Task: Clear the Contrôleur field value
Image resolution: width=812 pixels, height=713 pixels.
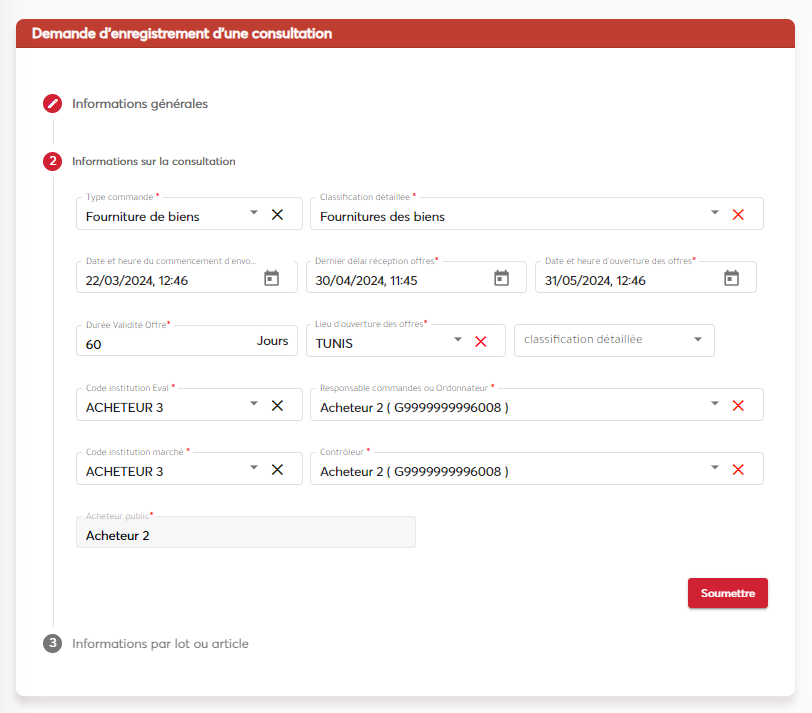Action: tap(738, 470)
